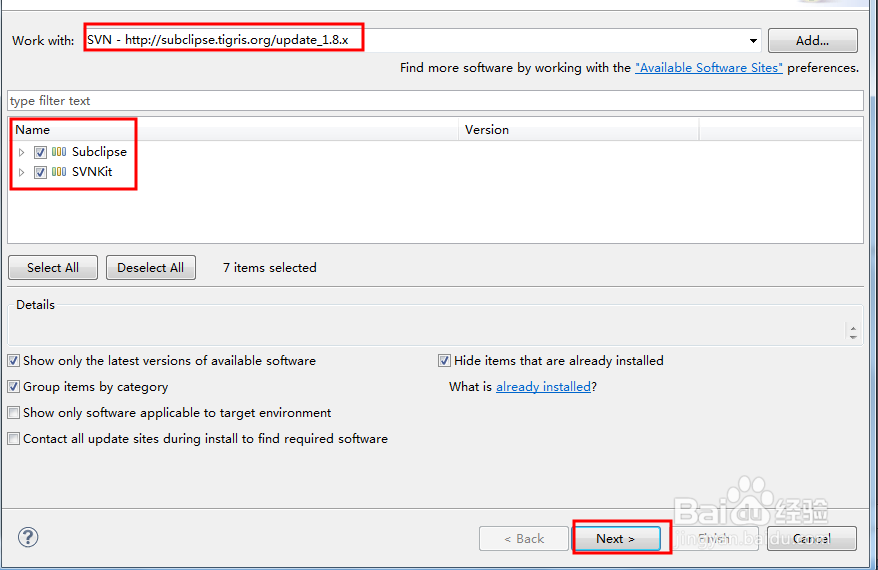This screenshot has height=570, width=878.
Task: Expand the Subclipse tree node
Action: point(21,152)
